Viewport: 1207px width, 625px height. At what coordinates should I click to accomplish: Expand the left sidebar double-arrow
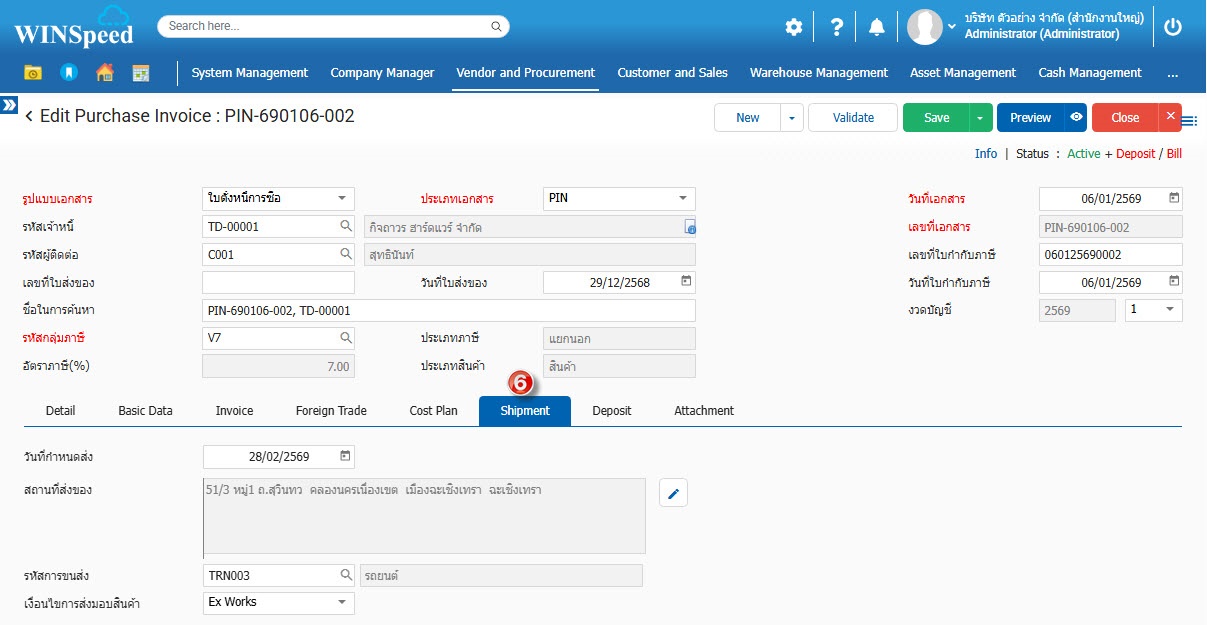(x=9, y=104)
